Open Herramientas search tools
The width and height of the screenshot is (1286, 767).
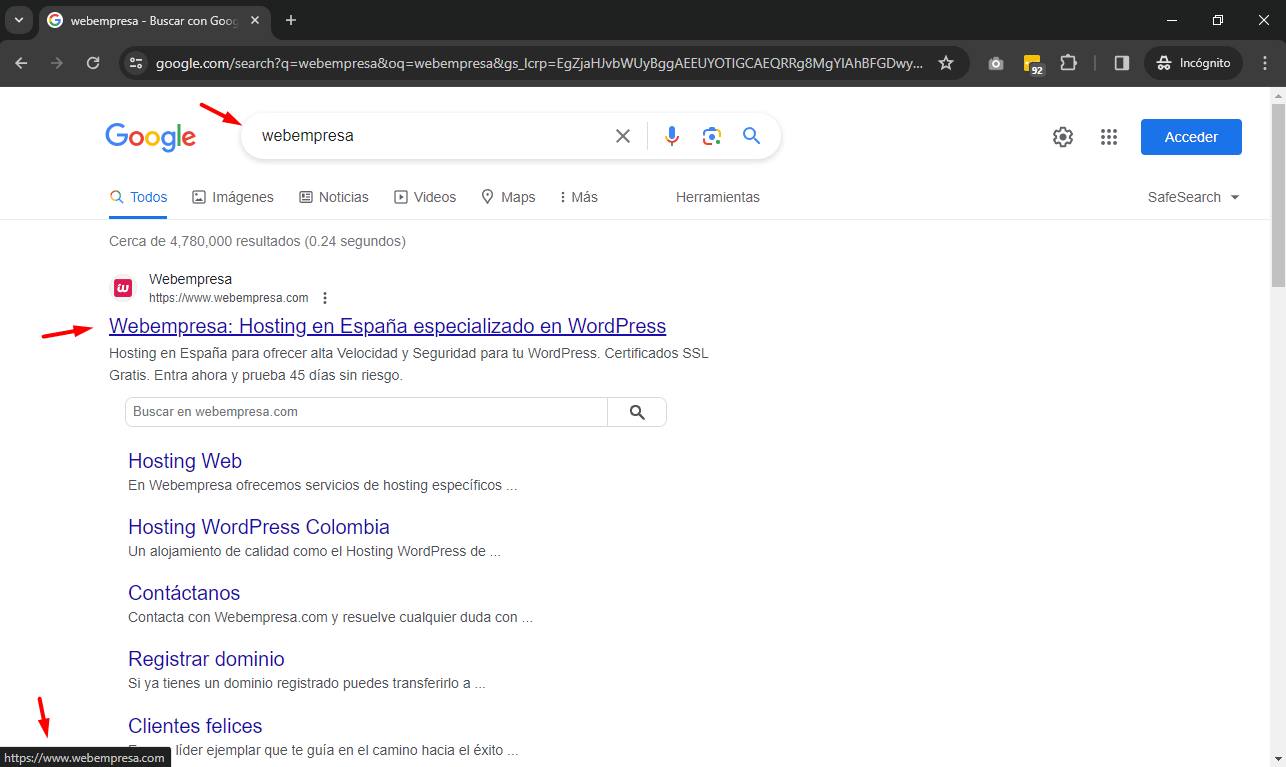[x=718, y=197]
